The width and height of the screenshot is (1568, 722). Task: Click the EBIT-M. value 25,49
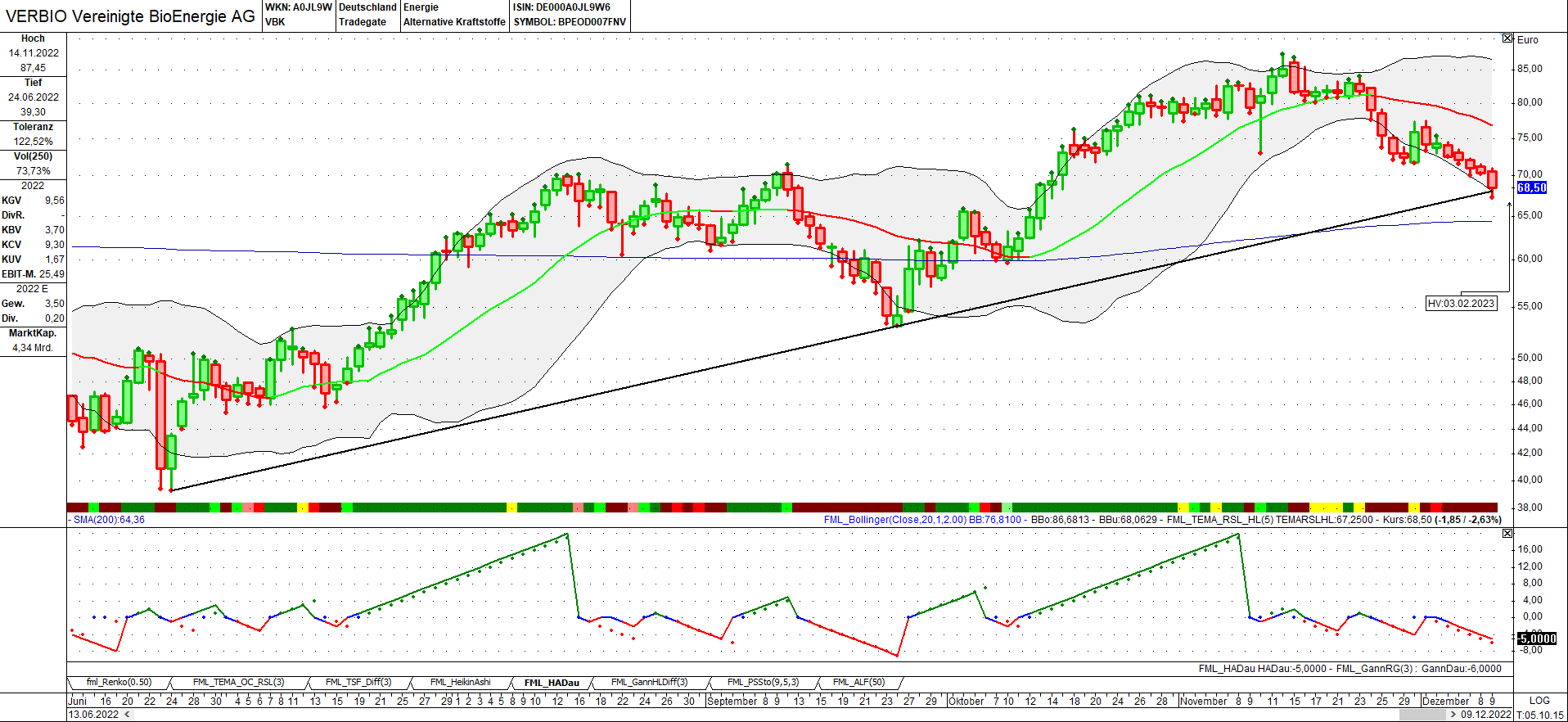point(52,274)
